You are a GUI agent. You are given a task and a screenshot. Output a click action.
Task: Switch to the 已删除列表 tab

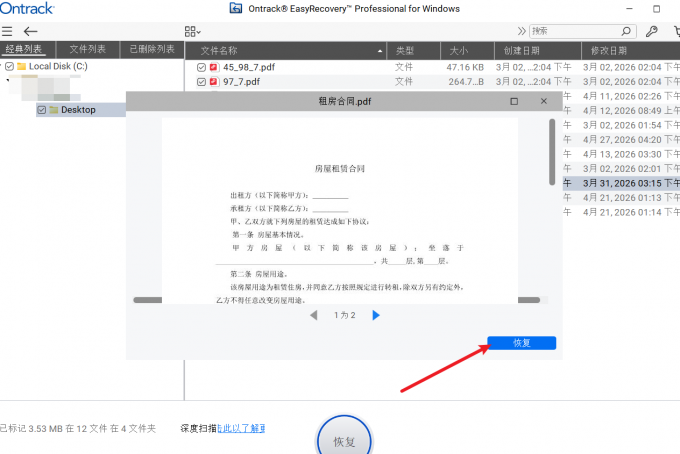152,49
